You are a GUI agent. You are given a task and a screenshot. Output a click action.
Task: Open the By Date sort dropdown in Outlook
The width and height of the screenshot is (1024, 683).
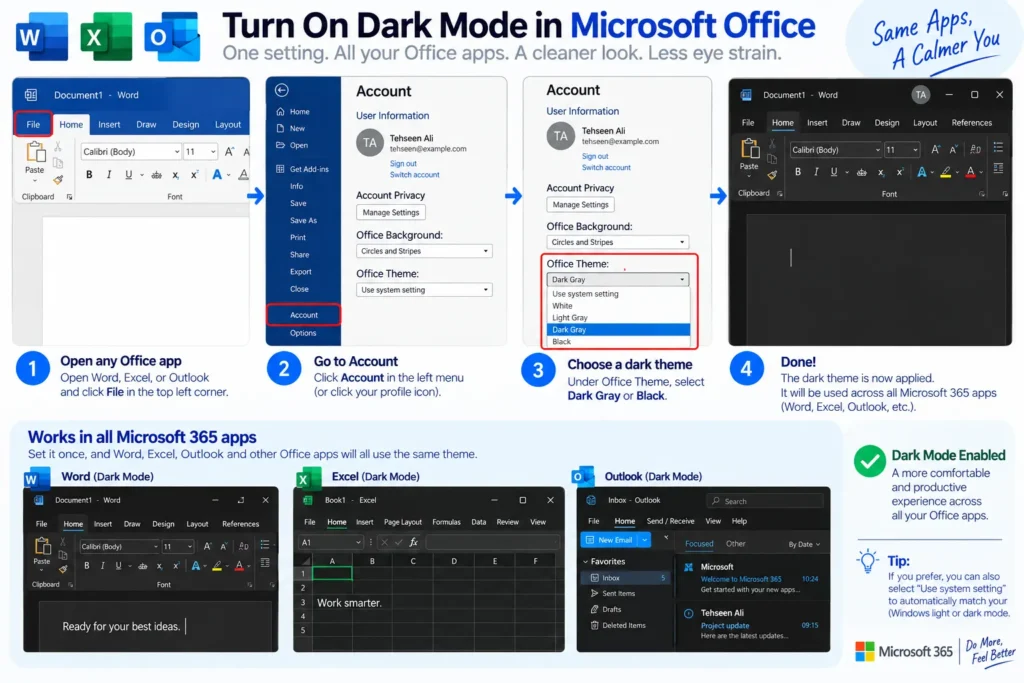click(804, 544)
